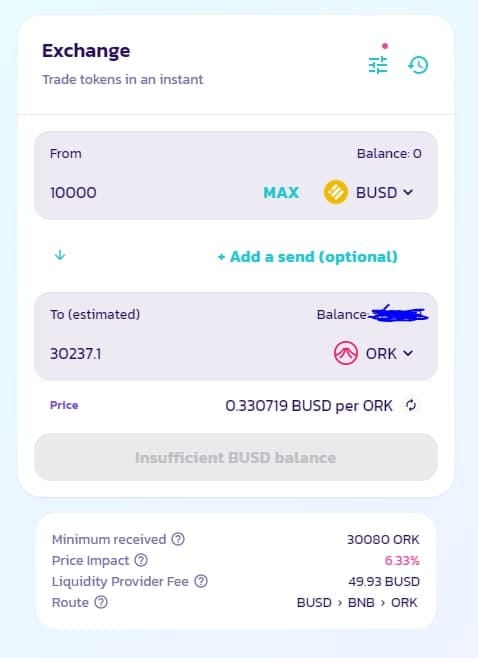Click the BUSD coin logo
The image size is (478, 658).
335,193
